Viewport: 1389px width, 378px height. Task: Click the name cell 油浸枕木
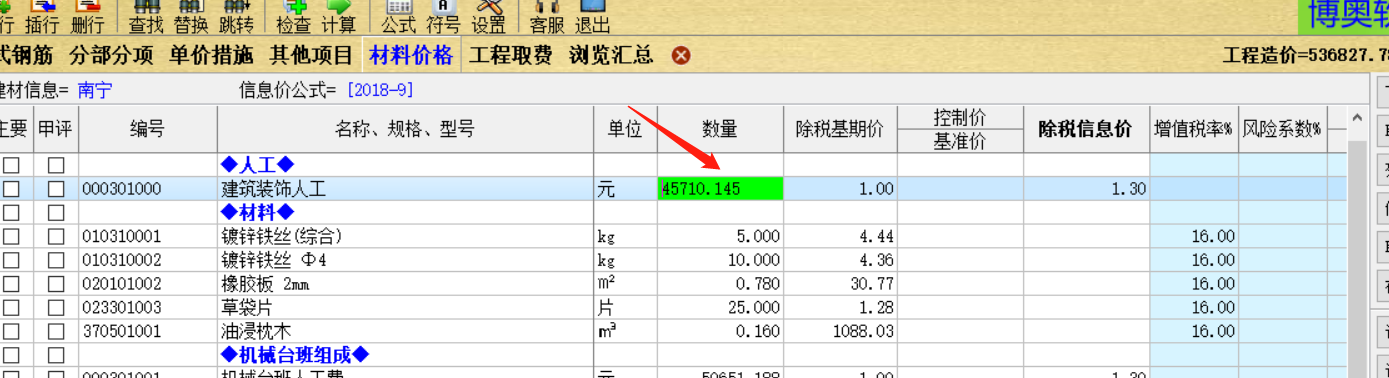[405, 331]
